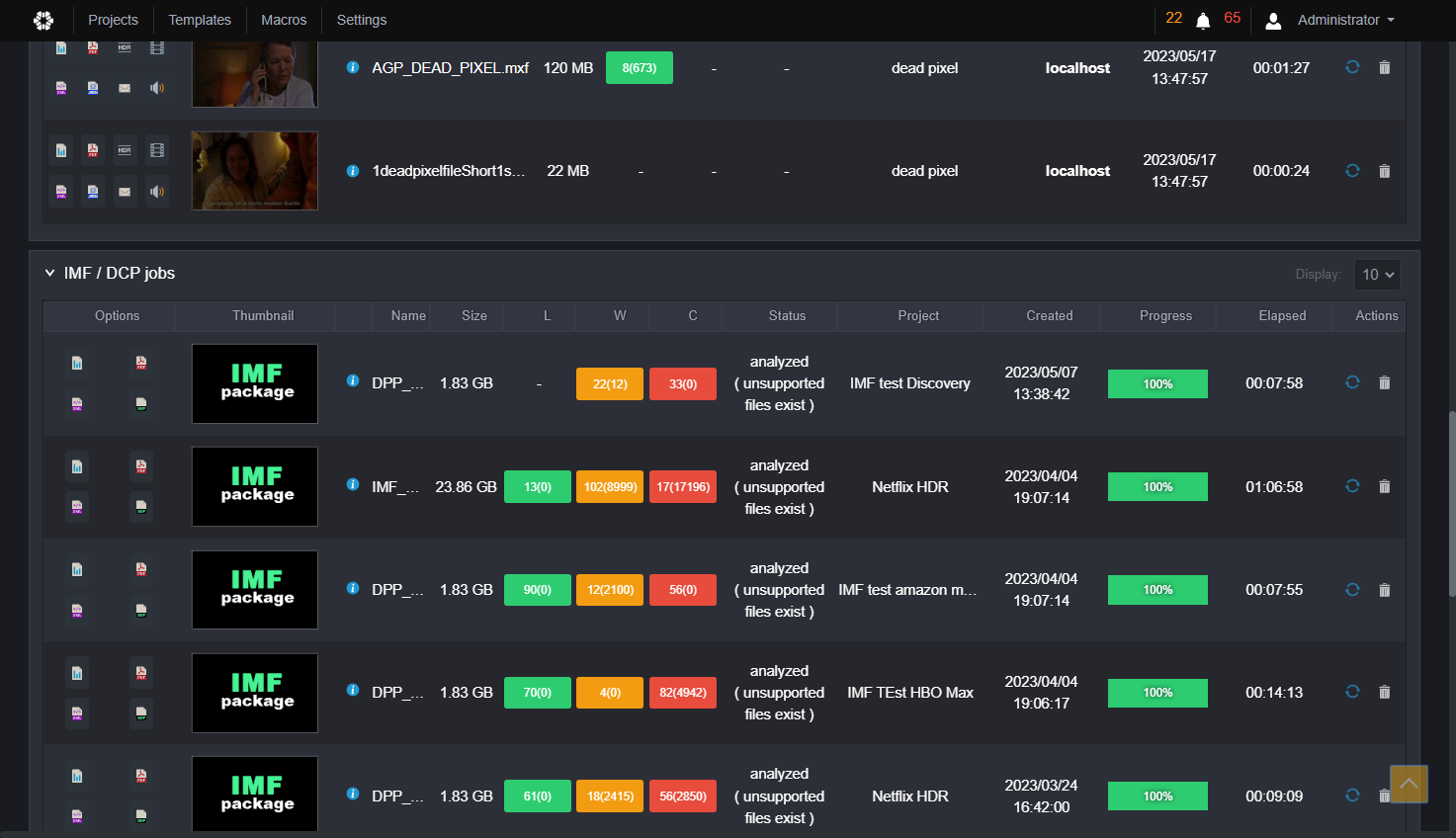1456x838 pixels.
Task: Open the Settings menu
Action: coord(362,20)
